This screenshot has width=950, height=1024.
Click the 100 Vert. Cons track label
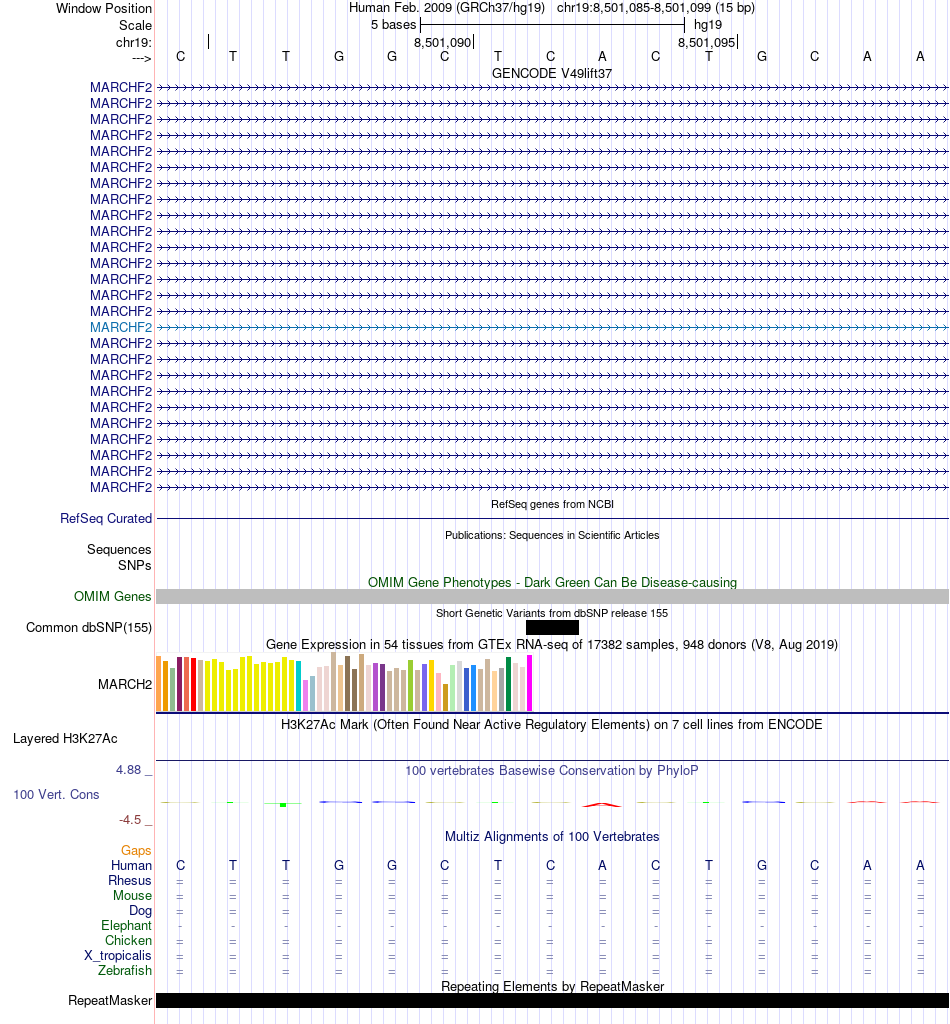tap(56, 795)
